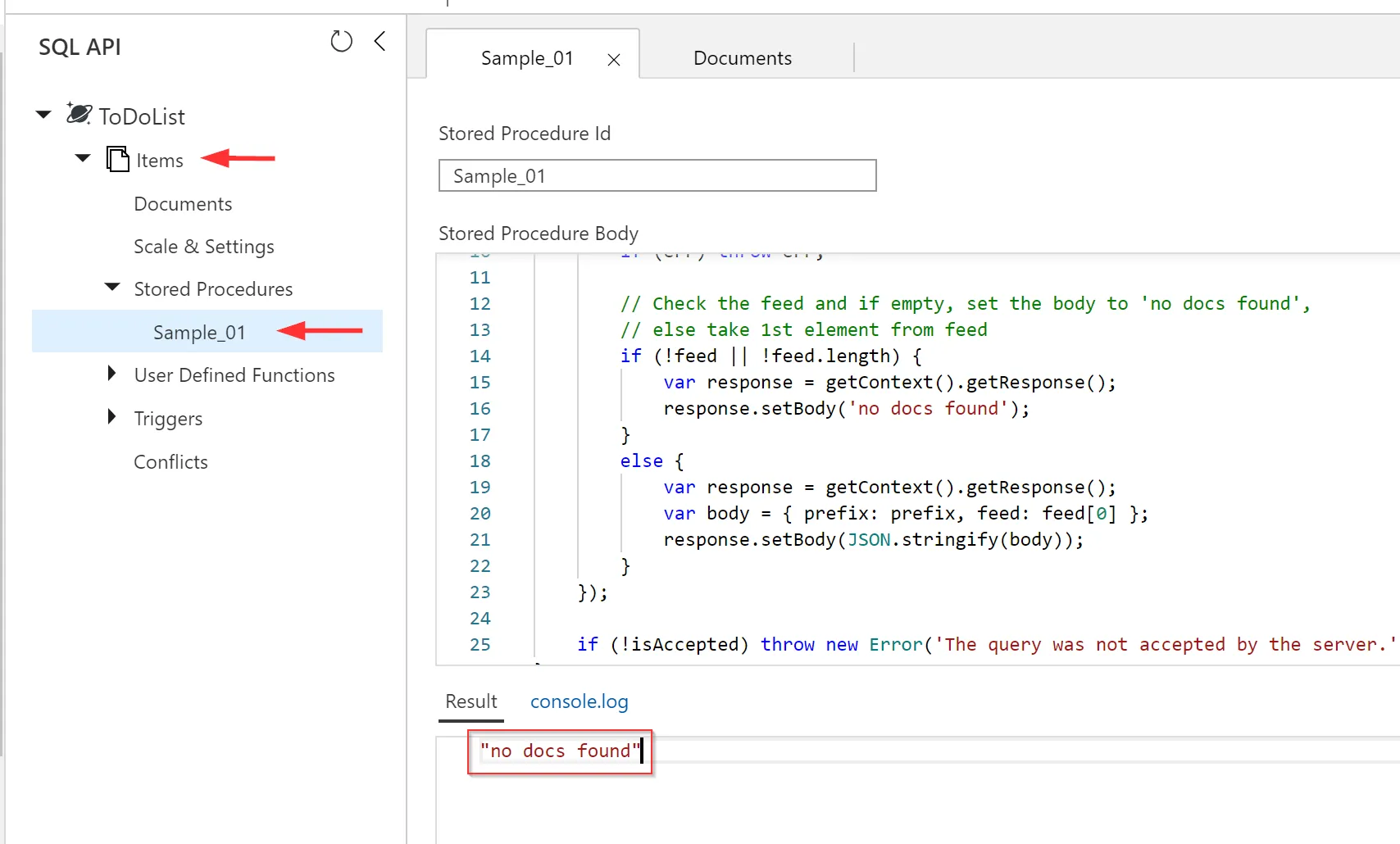Click the "Stored Procedure Id" label
The image size is (1400, 844).
[525, 134]
